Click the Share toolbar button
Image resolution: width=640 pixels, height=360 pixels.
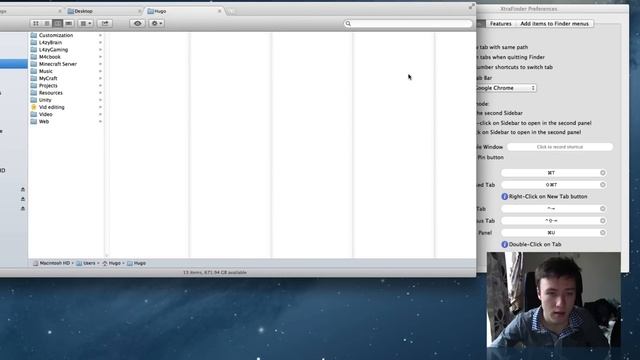[x=105, y=23]
